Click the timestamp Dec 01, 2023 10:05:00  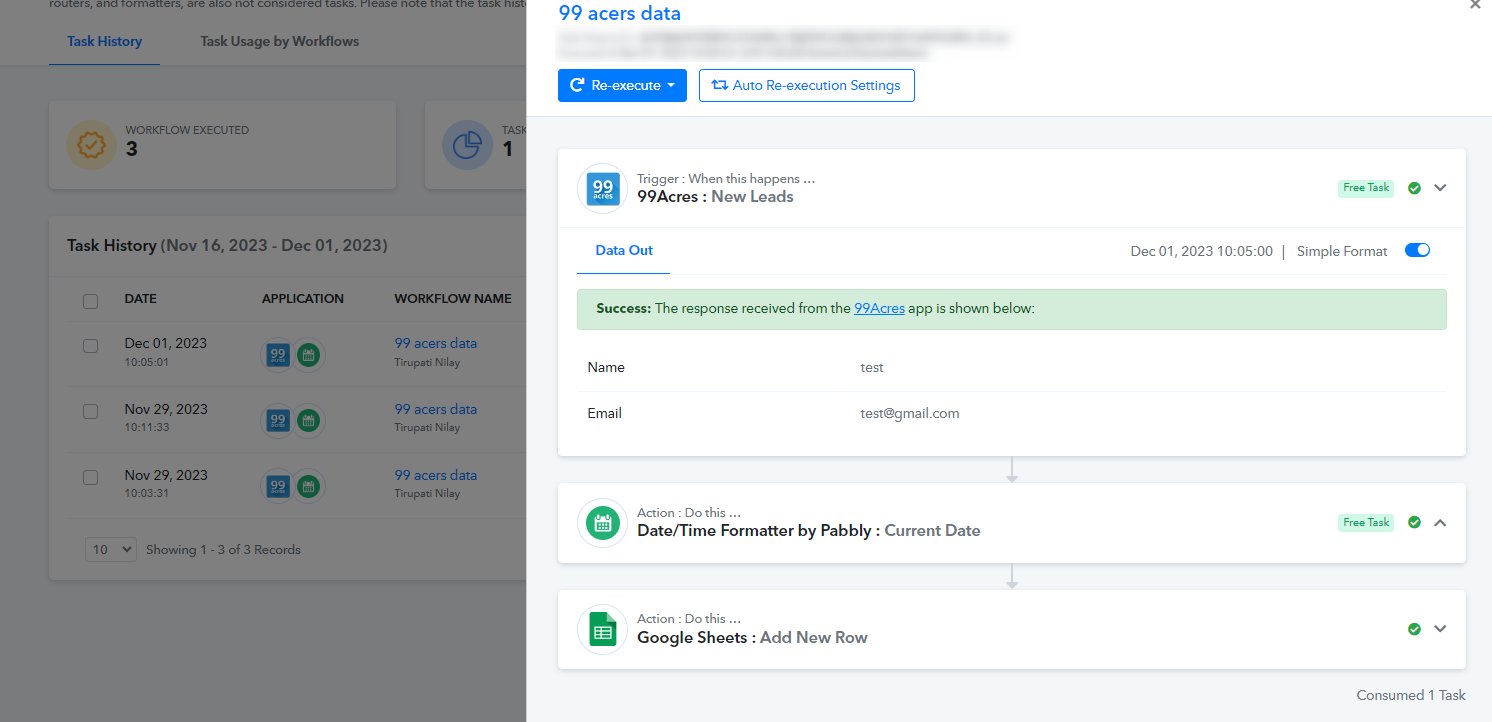click(x=1202, y=252)
